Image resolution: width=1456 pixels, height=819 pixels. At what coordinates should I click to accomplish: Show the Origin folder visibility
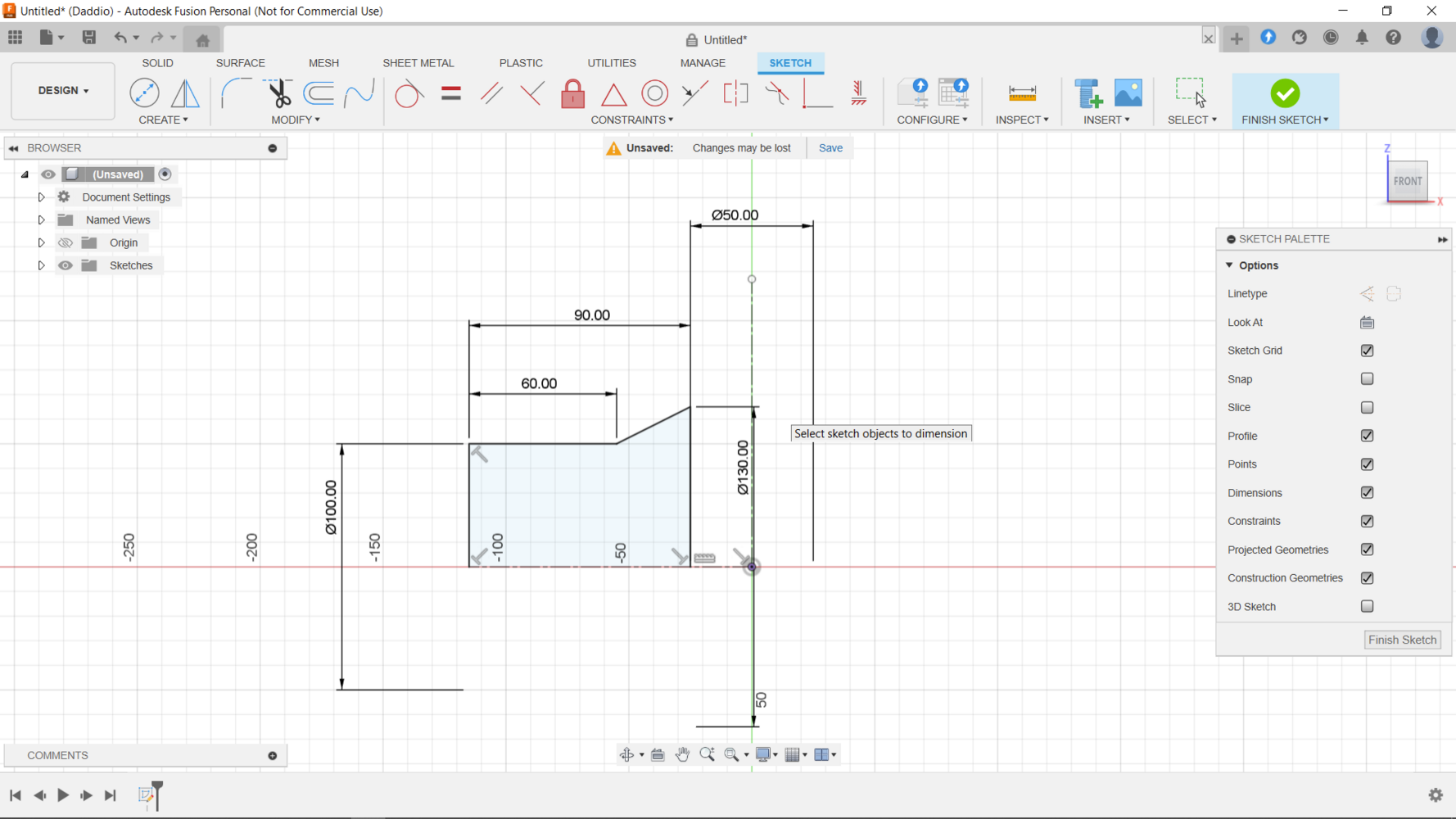pyautogui.click(x=66, y=242)
